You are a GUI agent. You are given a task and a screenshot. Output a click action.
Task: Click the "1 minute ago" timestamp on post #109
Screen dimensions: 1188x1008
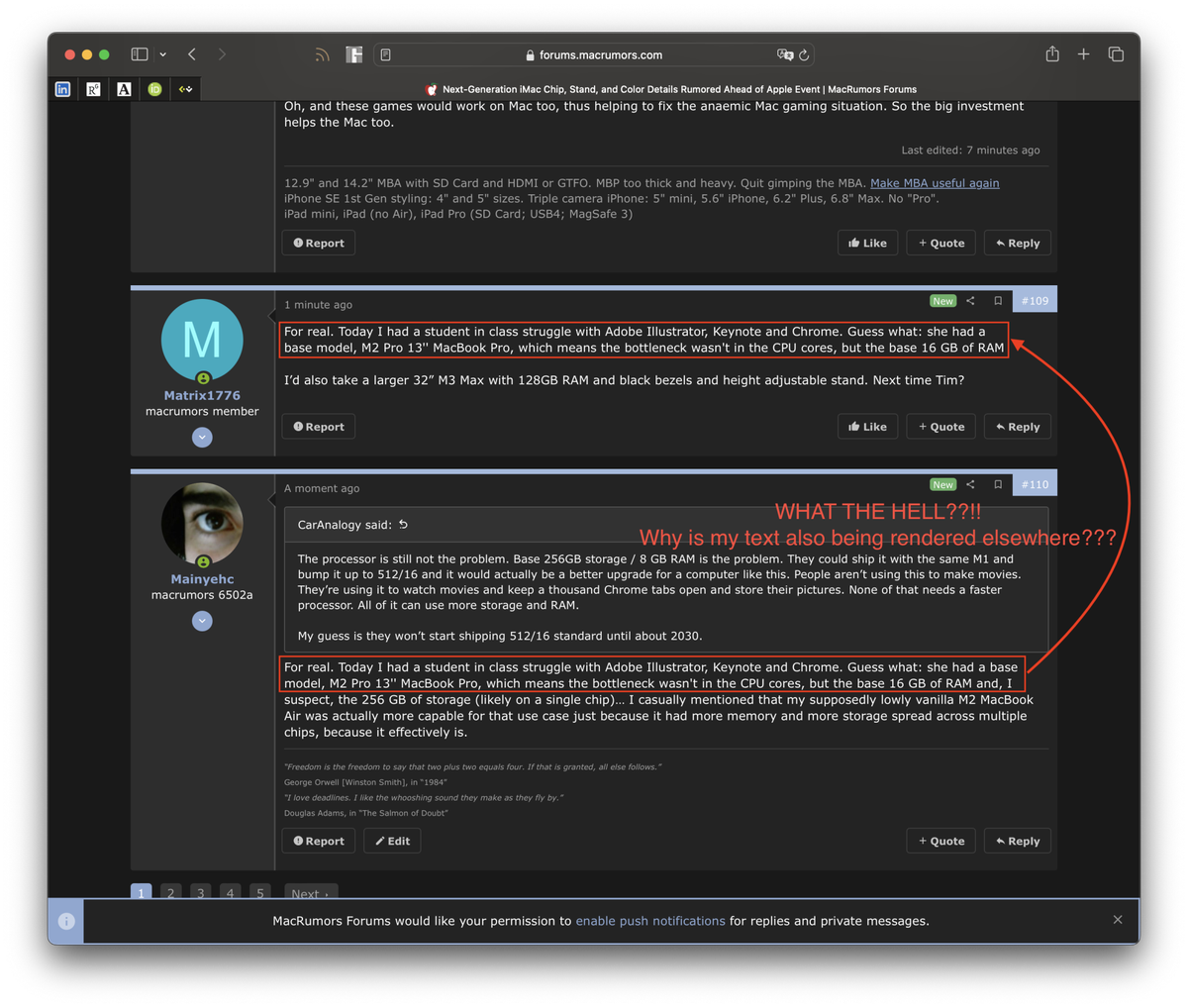coord(318,305)
